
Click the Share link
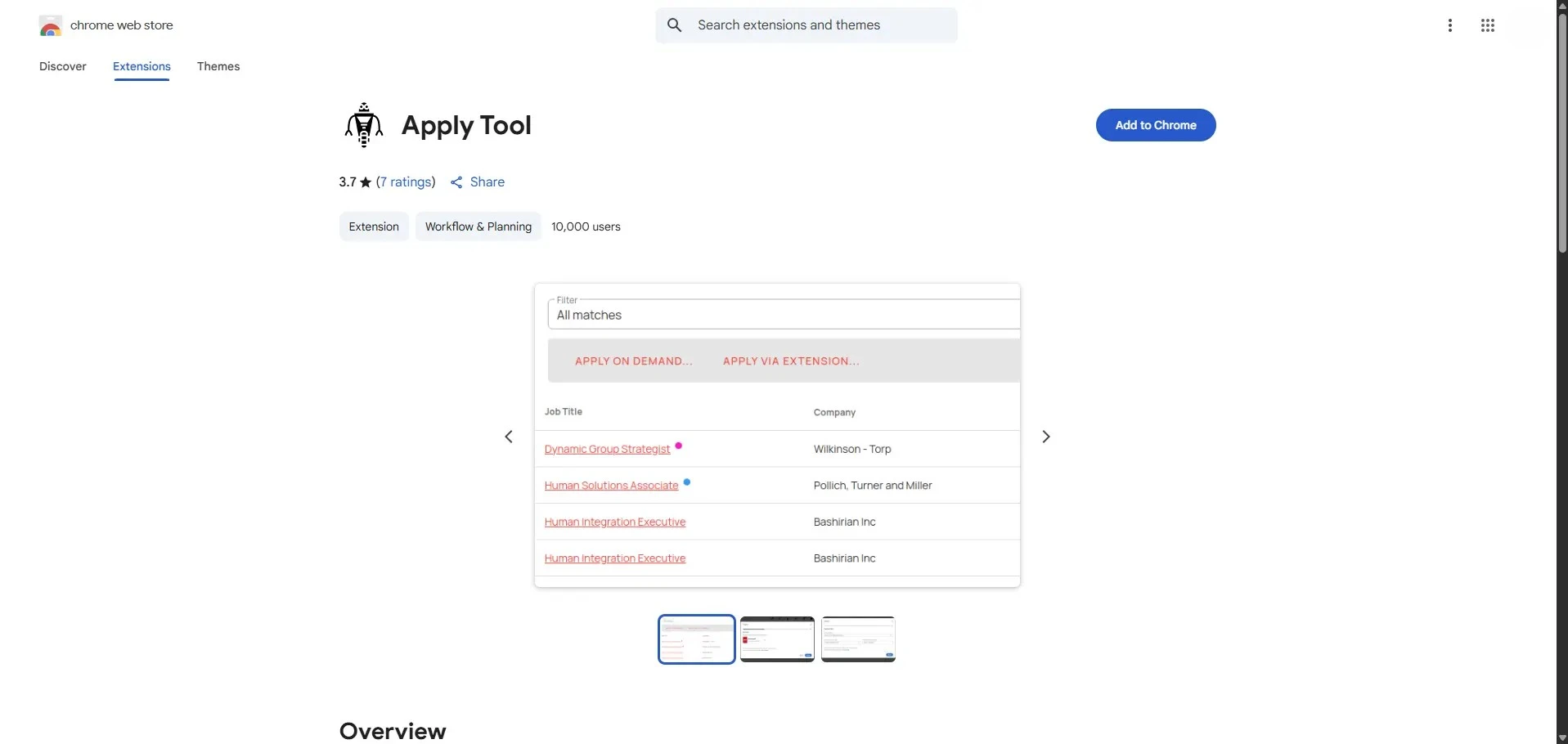click(487, 182)
